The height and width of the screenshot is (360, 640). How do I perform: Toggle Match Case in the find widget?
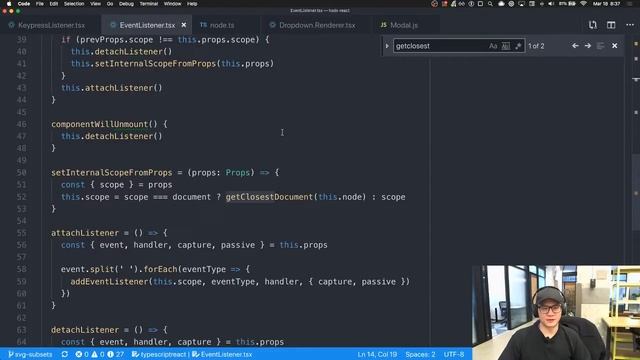(493, 46)
